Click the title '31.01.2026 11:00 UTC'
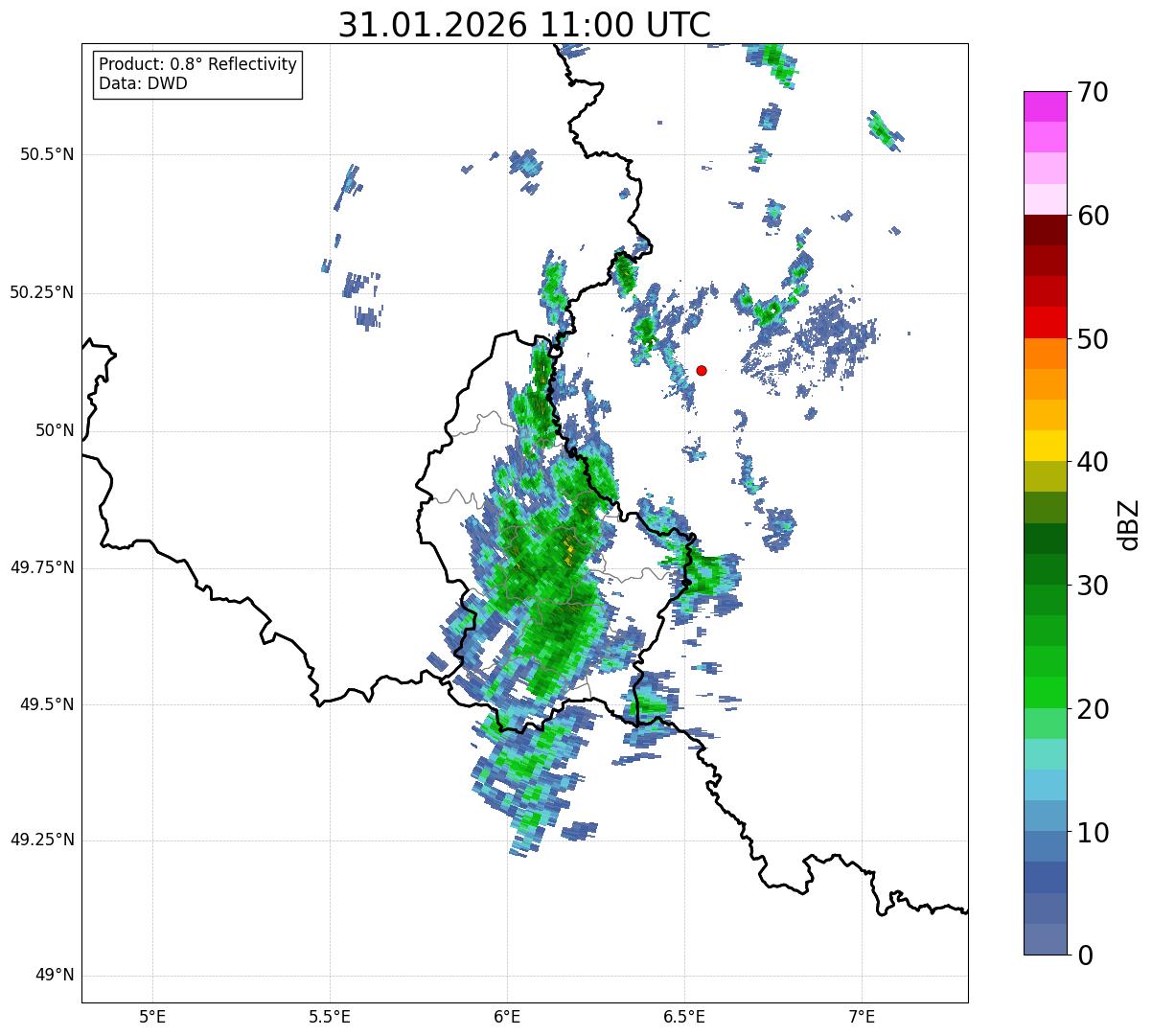 click(x=524, y=25)
